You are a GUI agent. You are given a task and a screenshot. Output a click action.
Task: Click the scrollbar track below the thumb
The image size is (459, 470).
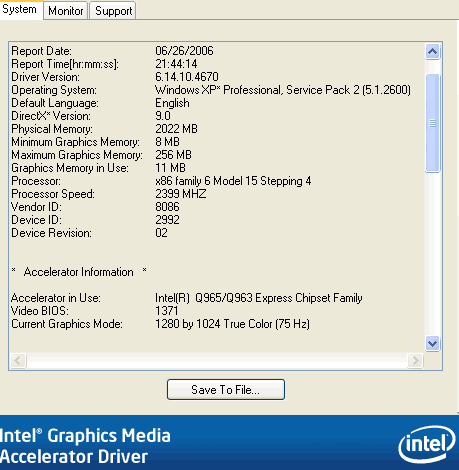click(x=432, y=254)
